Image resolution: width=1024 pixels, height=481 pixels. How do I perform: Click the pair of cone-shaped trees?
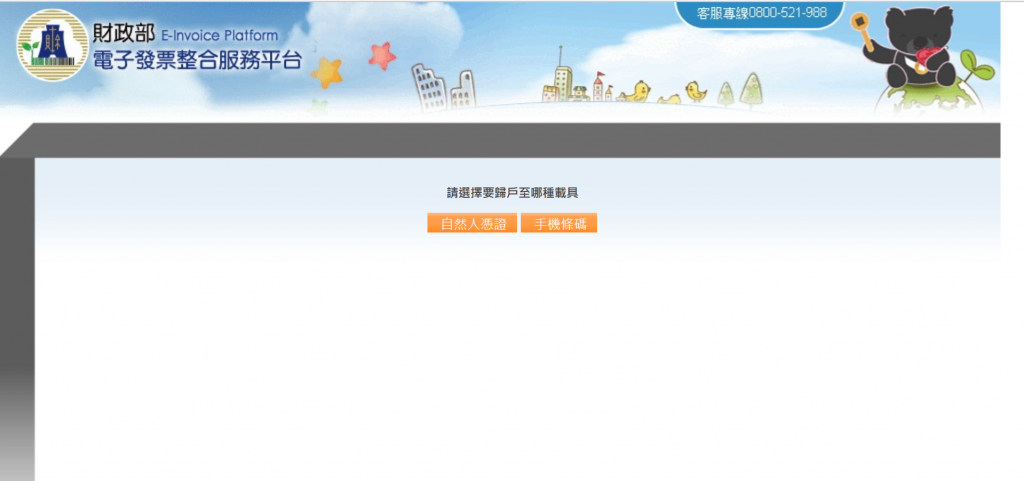click(x=741, y=89)
